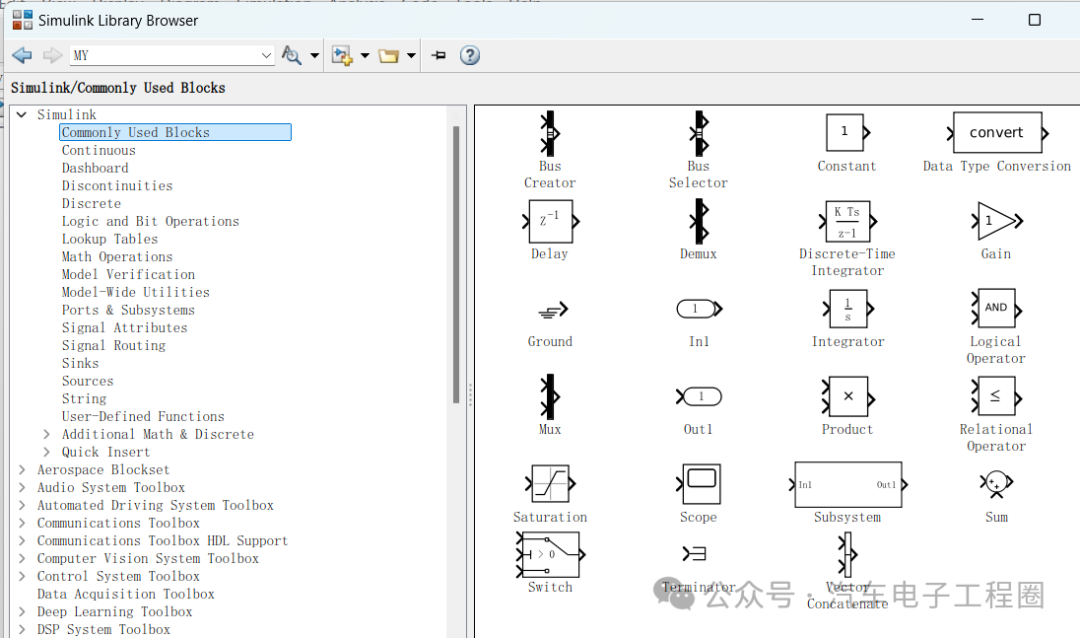
Task: Pin the library browser on top
Action: [439, 55]
